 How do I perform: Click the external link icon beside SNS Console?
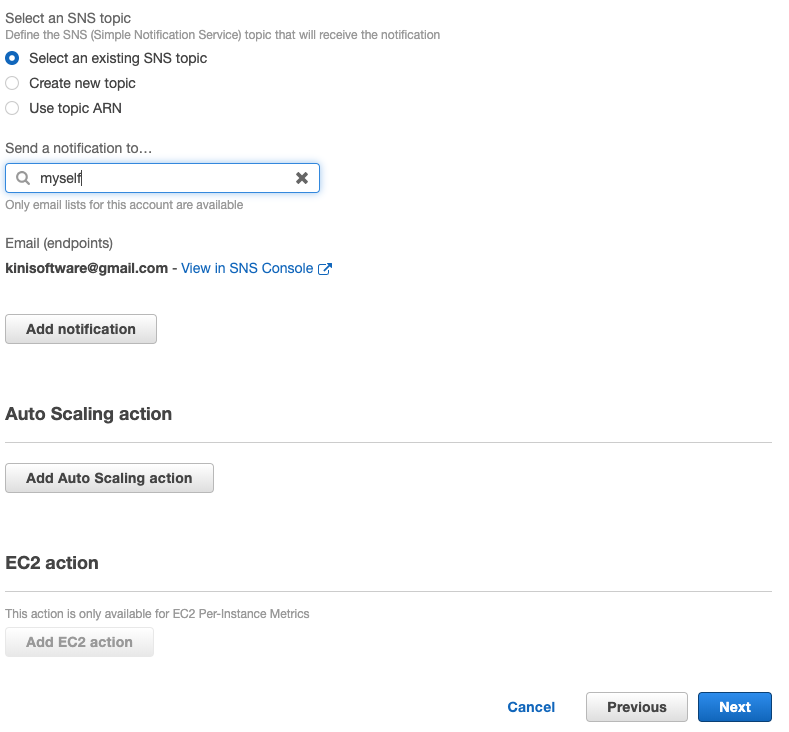(x=324, y=269)
